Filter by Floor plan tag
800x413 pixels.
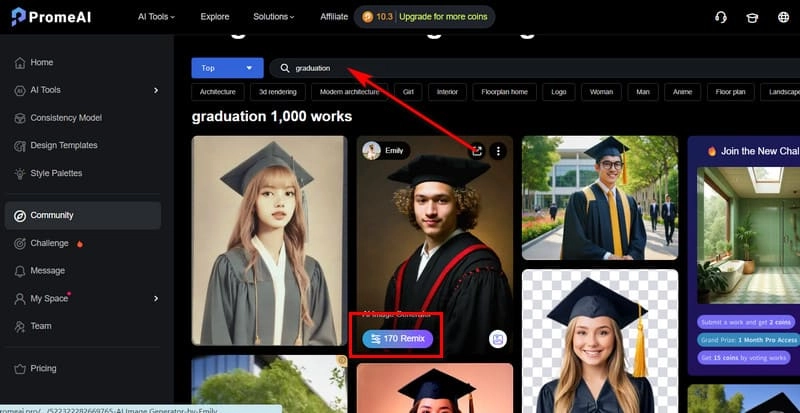(x=731, y=92)
